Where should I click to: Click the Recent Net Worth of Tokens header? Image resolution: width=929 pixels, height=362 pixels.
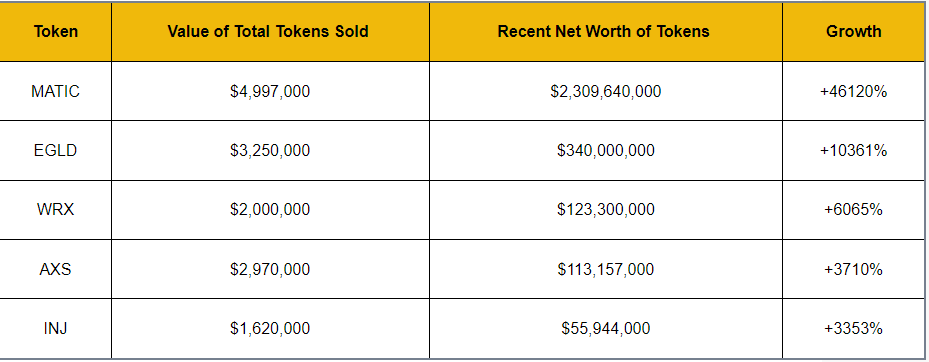click(606, 31)
